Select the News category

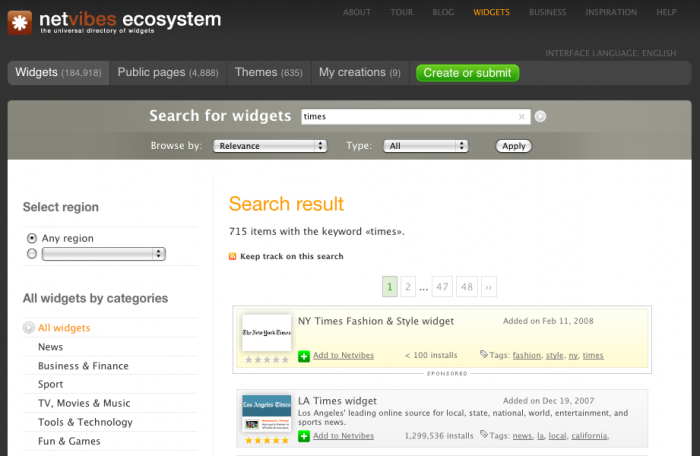pyautogui.click(x=50, y=347)
